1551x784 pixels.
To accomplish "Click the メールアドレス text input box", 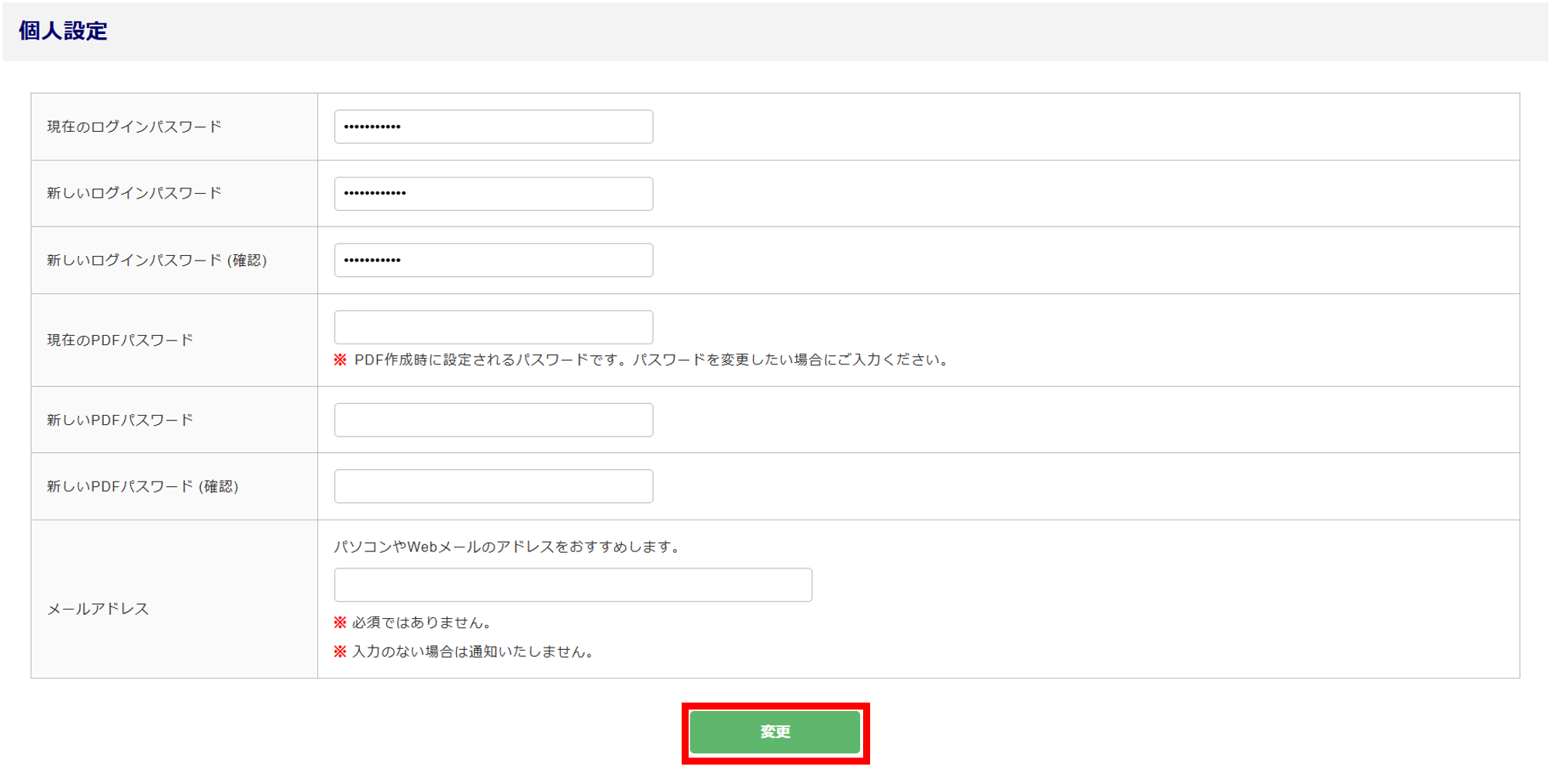I will [x=572, y=585].
